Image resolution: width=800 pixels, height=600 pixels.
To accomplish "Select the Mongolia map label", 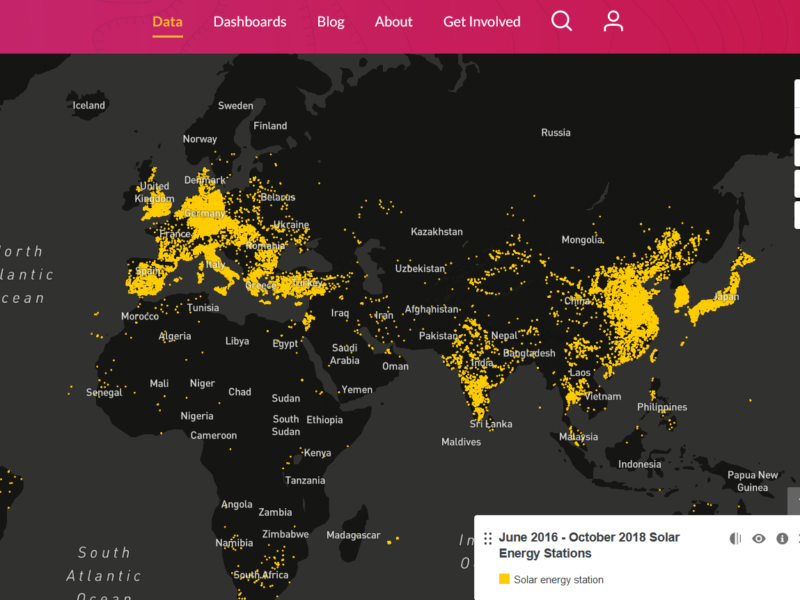I will point(582,240).
